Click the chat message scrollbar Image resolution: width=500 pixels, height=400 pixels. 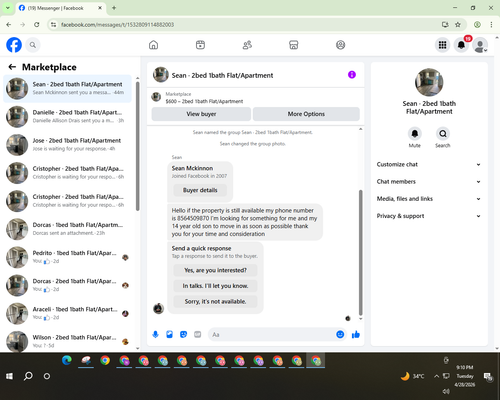(x=360, y=252)
